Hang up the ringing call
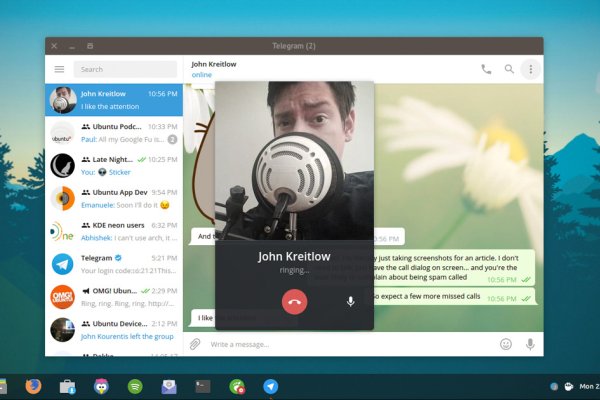This screenshot has height=400, width=600. pyautogui.click(x=294, y=300)
